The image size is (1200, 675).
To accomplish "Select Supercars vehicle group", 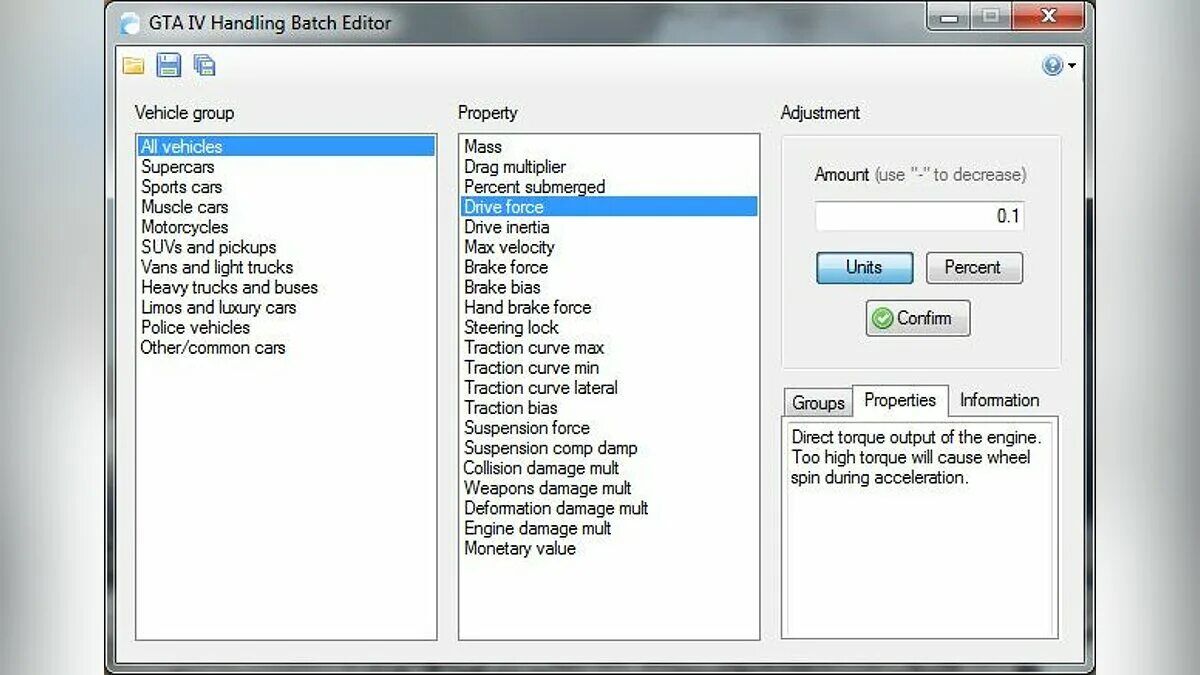I will coord(286,167).
